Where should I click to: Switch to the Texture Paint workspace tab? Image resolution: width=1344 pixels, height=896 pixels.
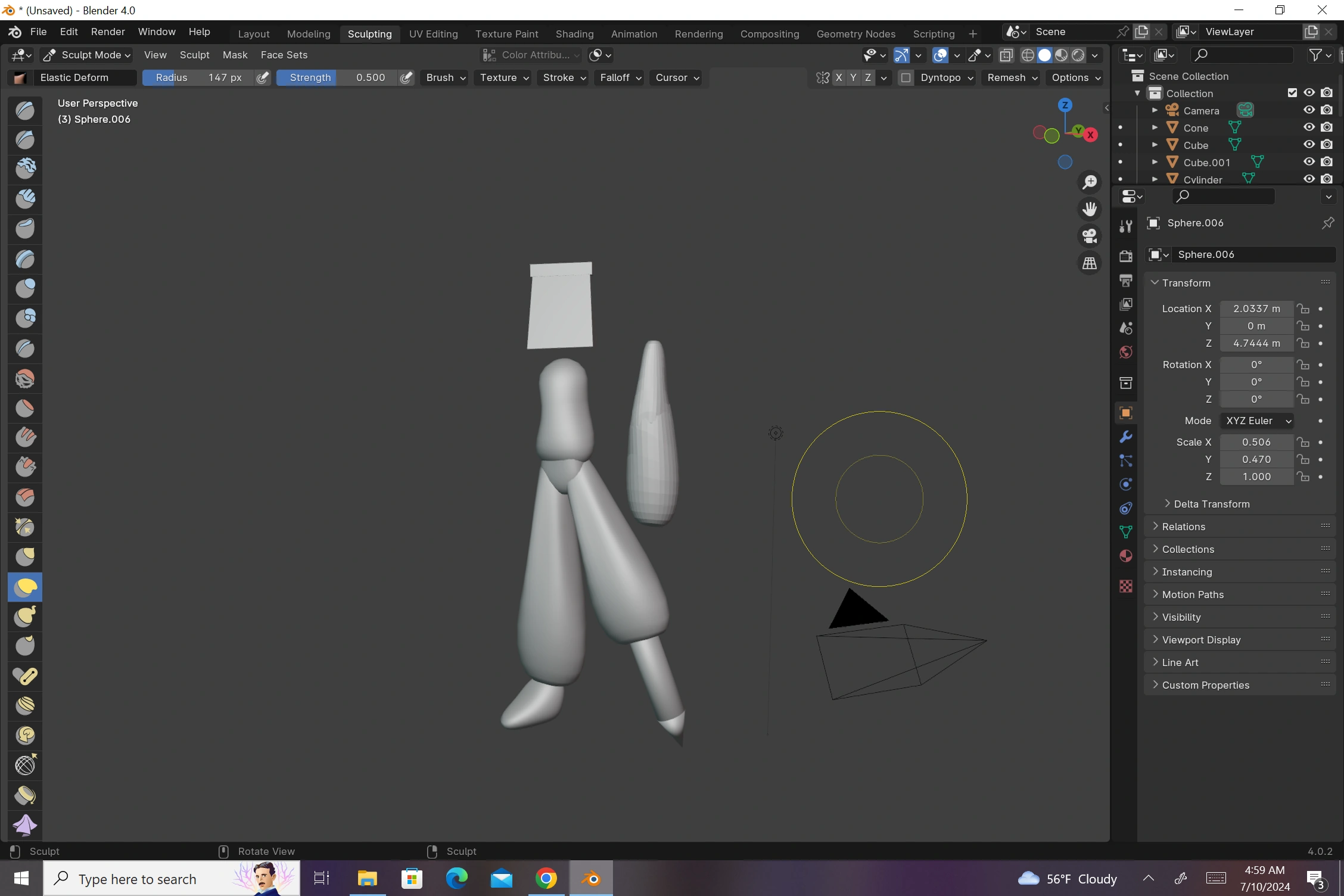[506, 34]
